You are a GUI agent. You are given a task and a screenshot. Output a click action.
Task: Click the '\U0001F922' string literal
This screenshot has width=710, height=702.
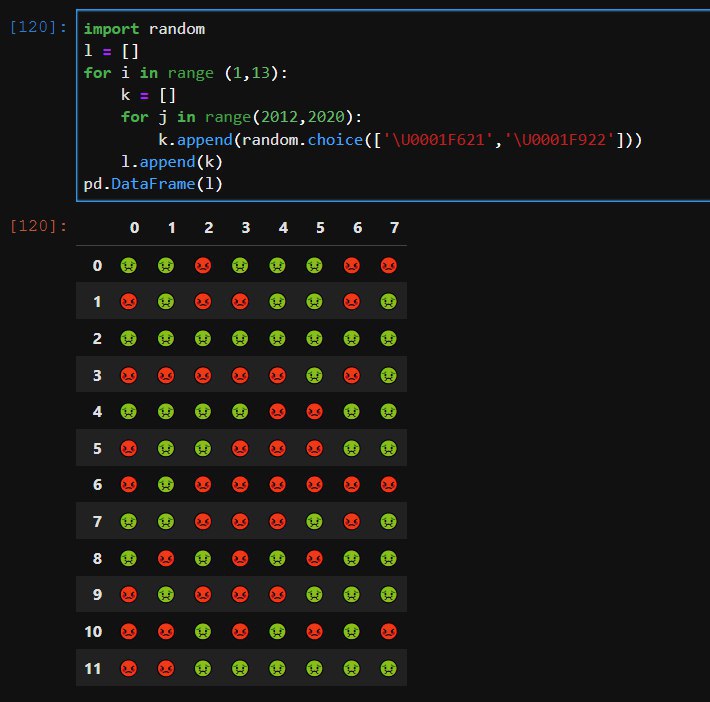(x=560, y=140)
